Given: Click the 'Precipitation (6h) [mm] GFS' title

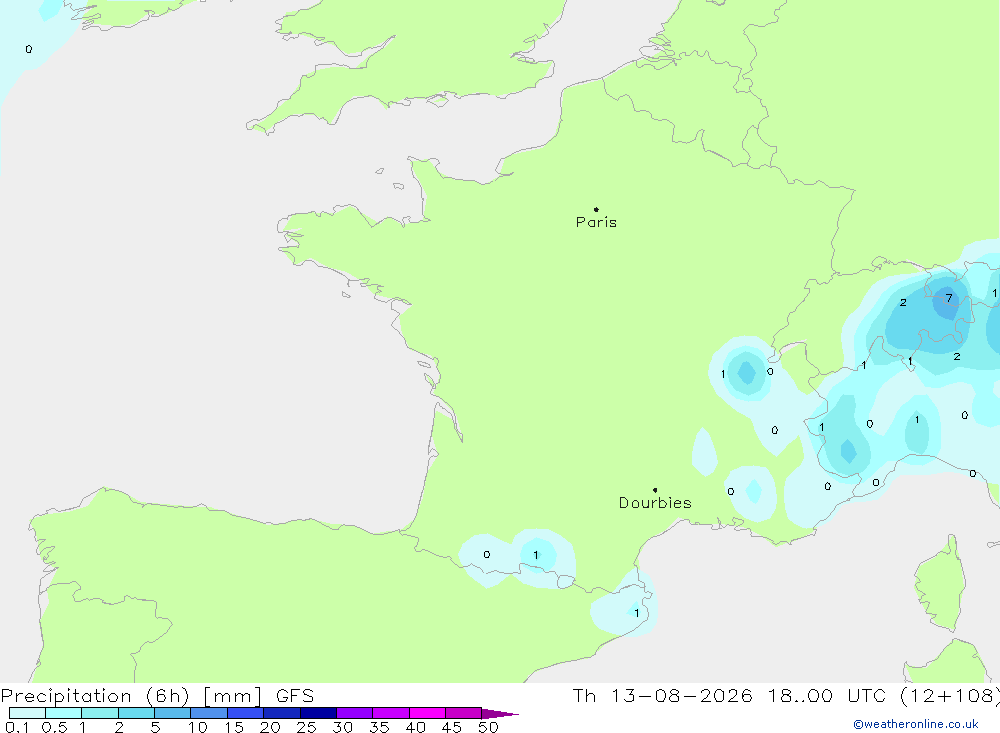Looking at the screenshot, I should tap(158, 695).
